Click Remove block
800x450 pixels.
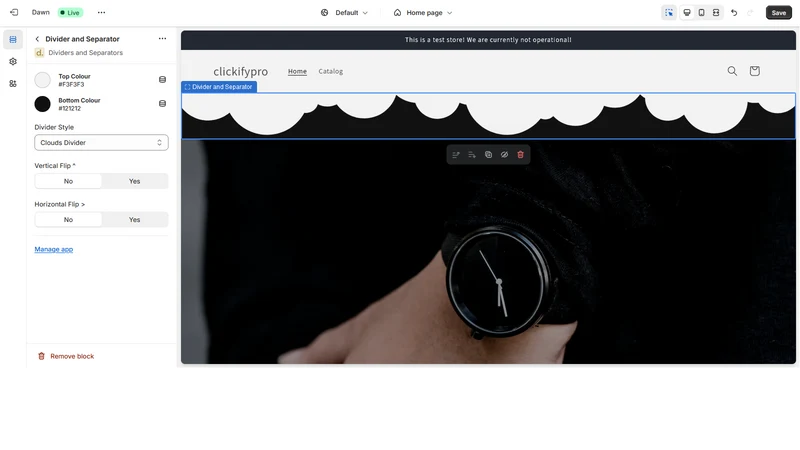click(x=66, y=356)
